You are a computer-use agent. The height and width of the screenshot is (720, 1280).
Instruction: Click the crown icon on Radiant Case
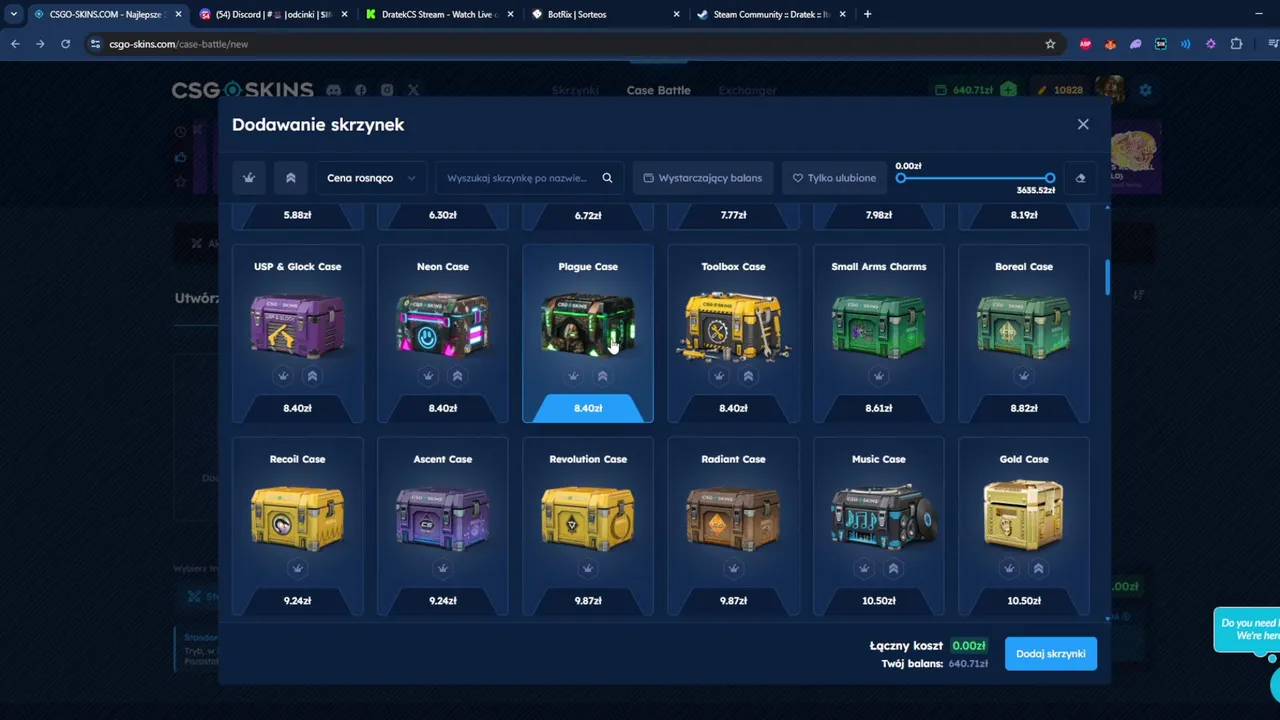point(733,568)
